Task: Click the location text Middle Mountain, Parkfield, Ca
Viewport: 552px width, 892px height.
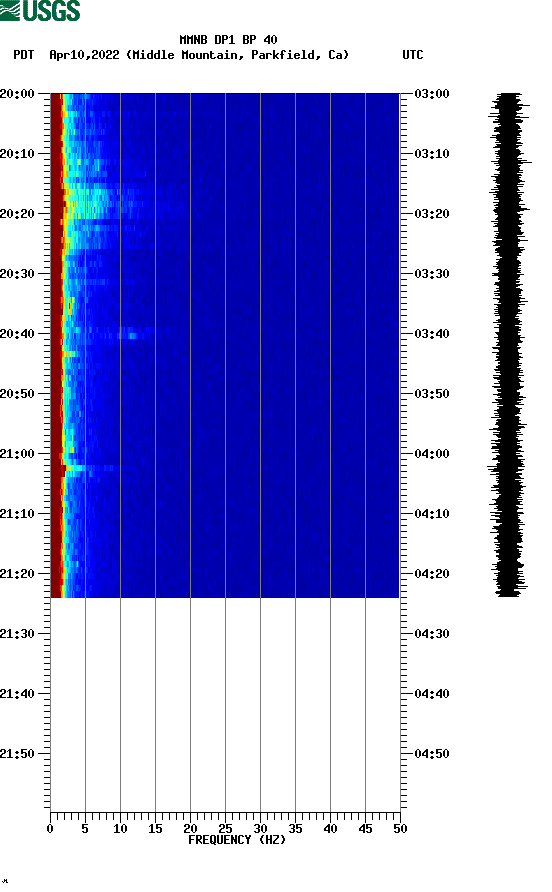Action: click(x=238, y=55)
